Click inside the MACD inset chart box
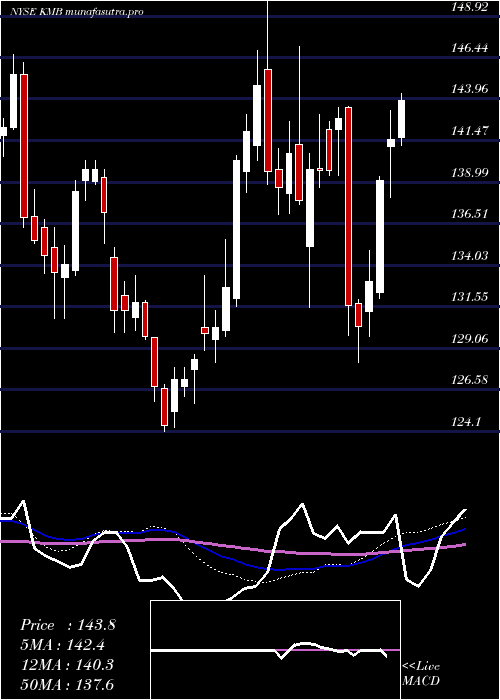500x700 pixels. point(275,650)
